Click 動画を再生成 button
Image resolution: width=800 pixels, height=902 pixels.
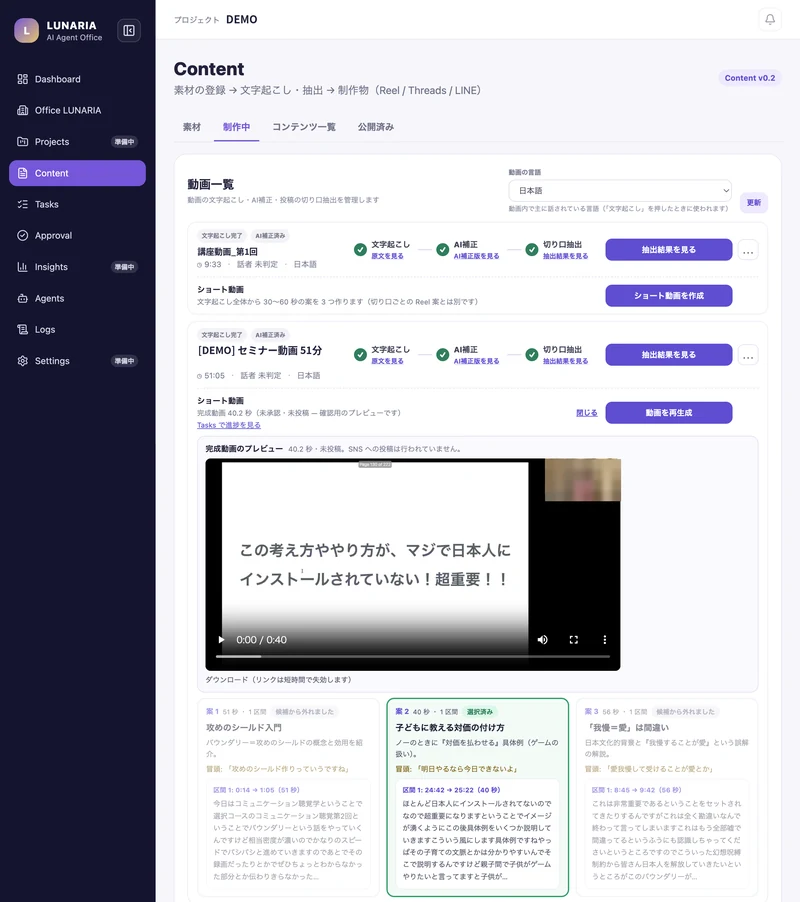[x=668, y=413]
